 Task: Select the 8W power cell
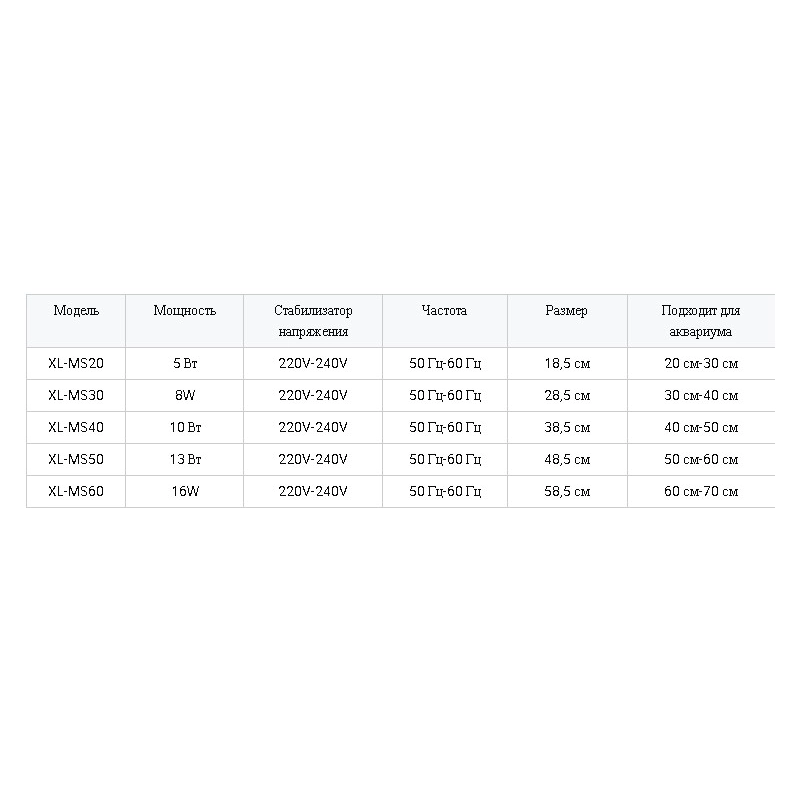click(x=185, y=395)
